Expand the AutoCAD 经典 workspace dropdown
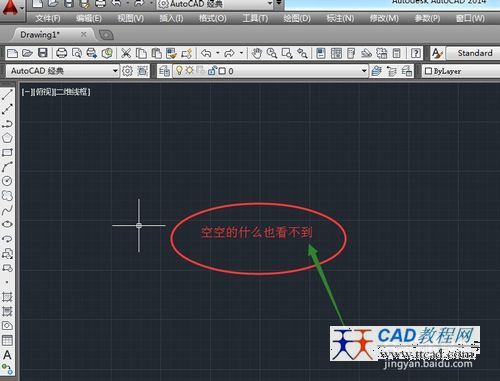Image resolution: width=500 pixels, height=381 pixels. coord(115,71)
